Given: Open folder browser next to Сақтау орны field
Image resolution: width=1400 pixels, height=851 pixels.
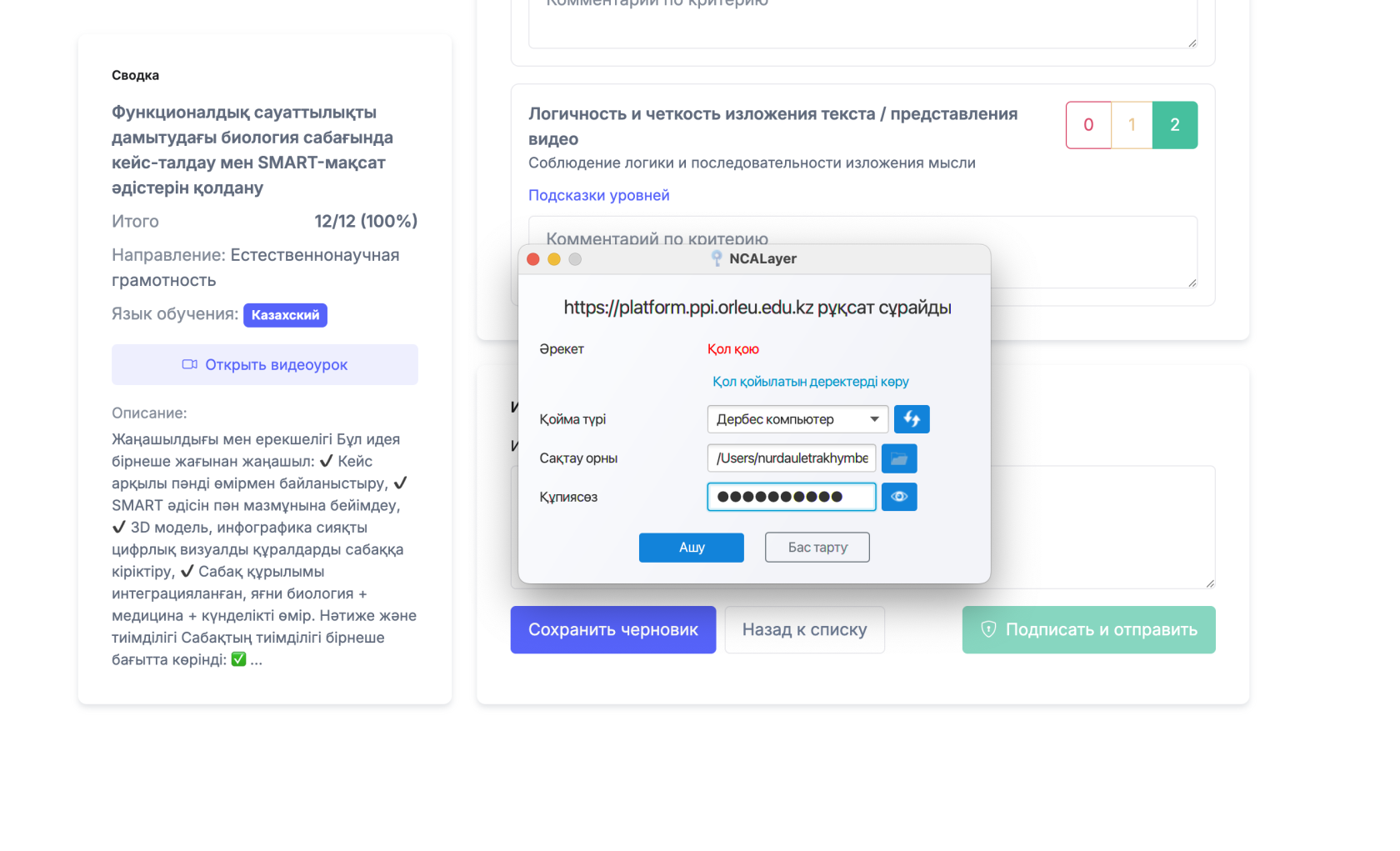Looking at the screenshot, I should (899, 458).
